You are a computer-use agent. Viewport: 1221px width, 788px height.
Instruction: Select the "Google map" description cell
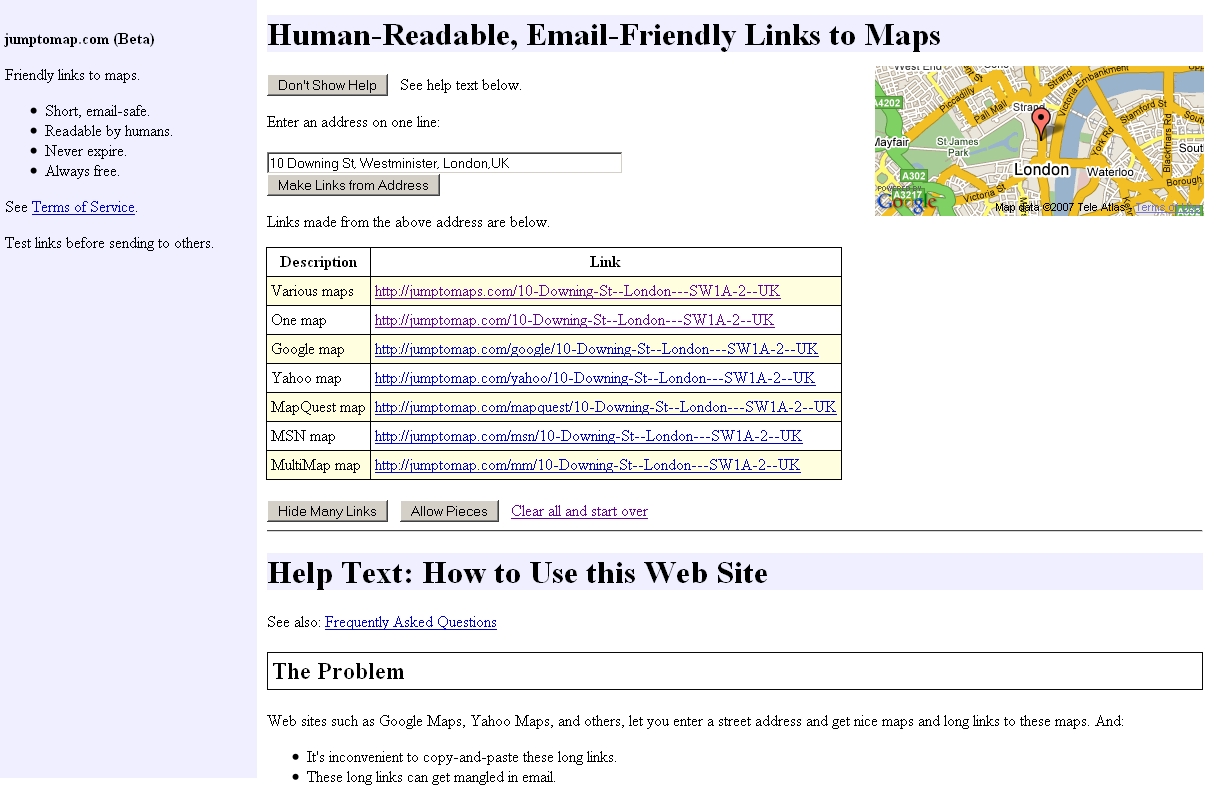click(318, 349)
